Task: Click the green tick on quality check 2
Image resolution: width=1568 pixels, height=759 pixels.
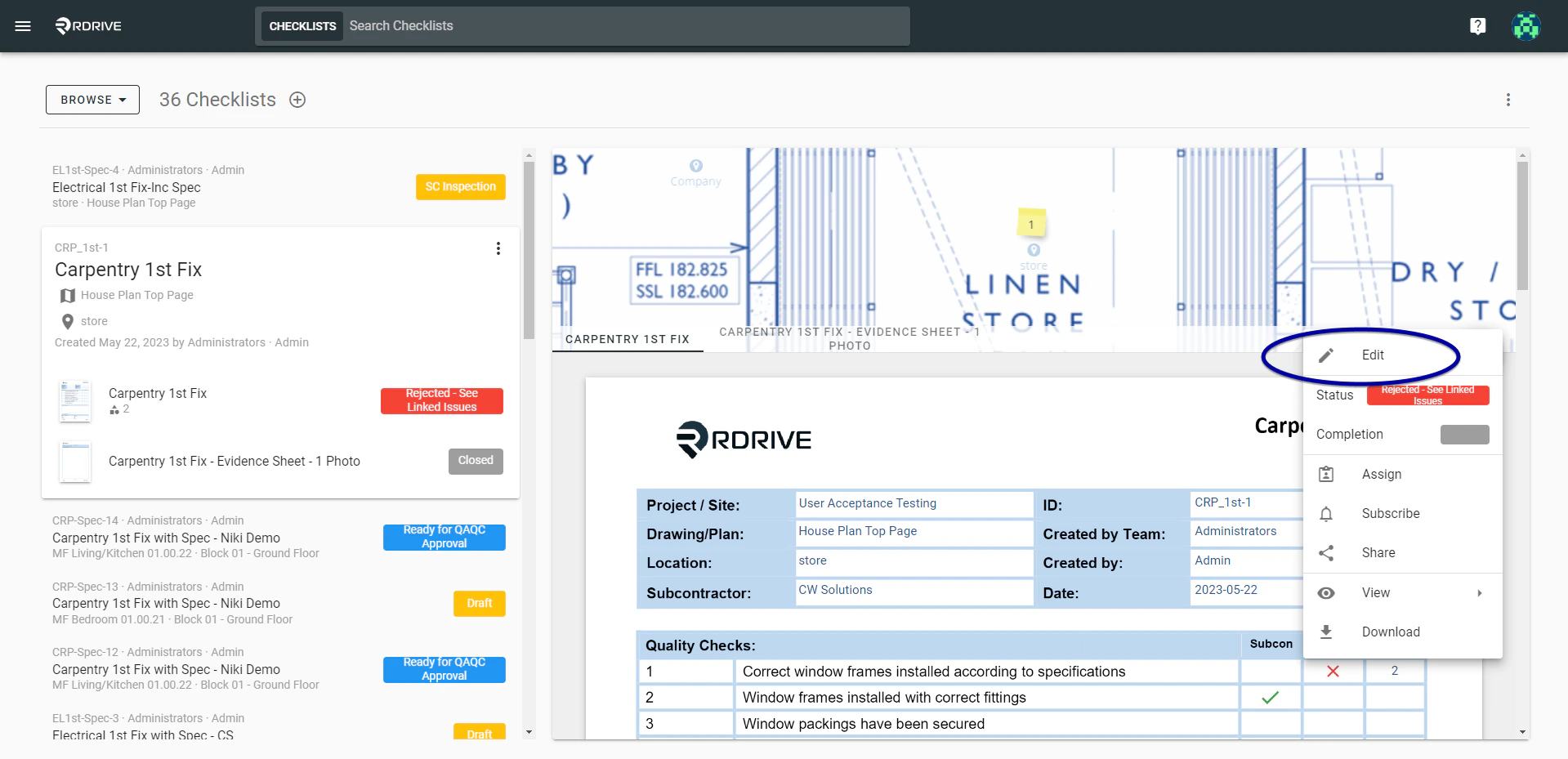Action: (1270, 698)
